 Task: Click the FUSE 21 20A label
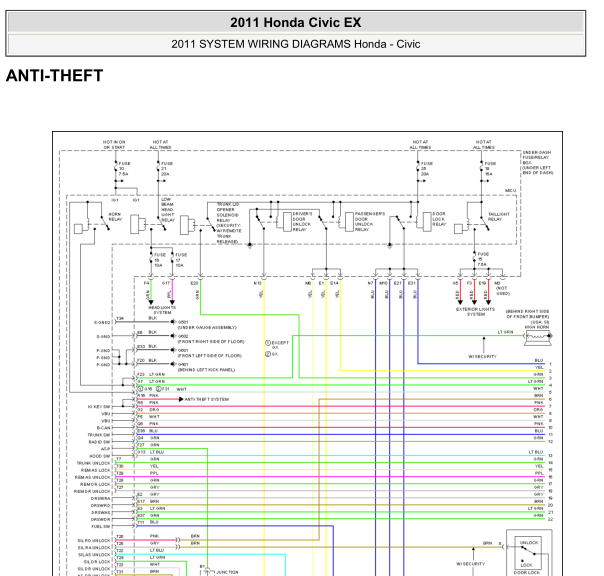point(166,169)
